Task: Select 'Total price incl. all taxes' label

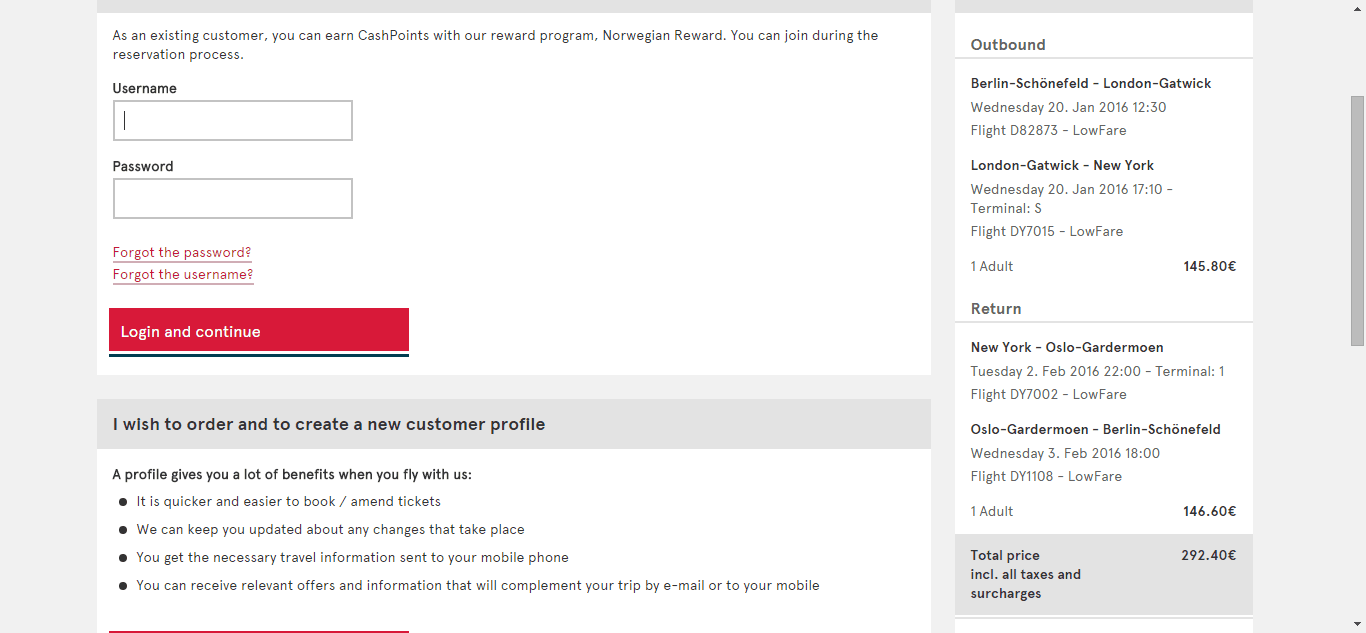Action: [x=1026, y=574]
